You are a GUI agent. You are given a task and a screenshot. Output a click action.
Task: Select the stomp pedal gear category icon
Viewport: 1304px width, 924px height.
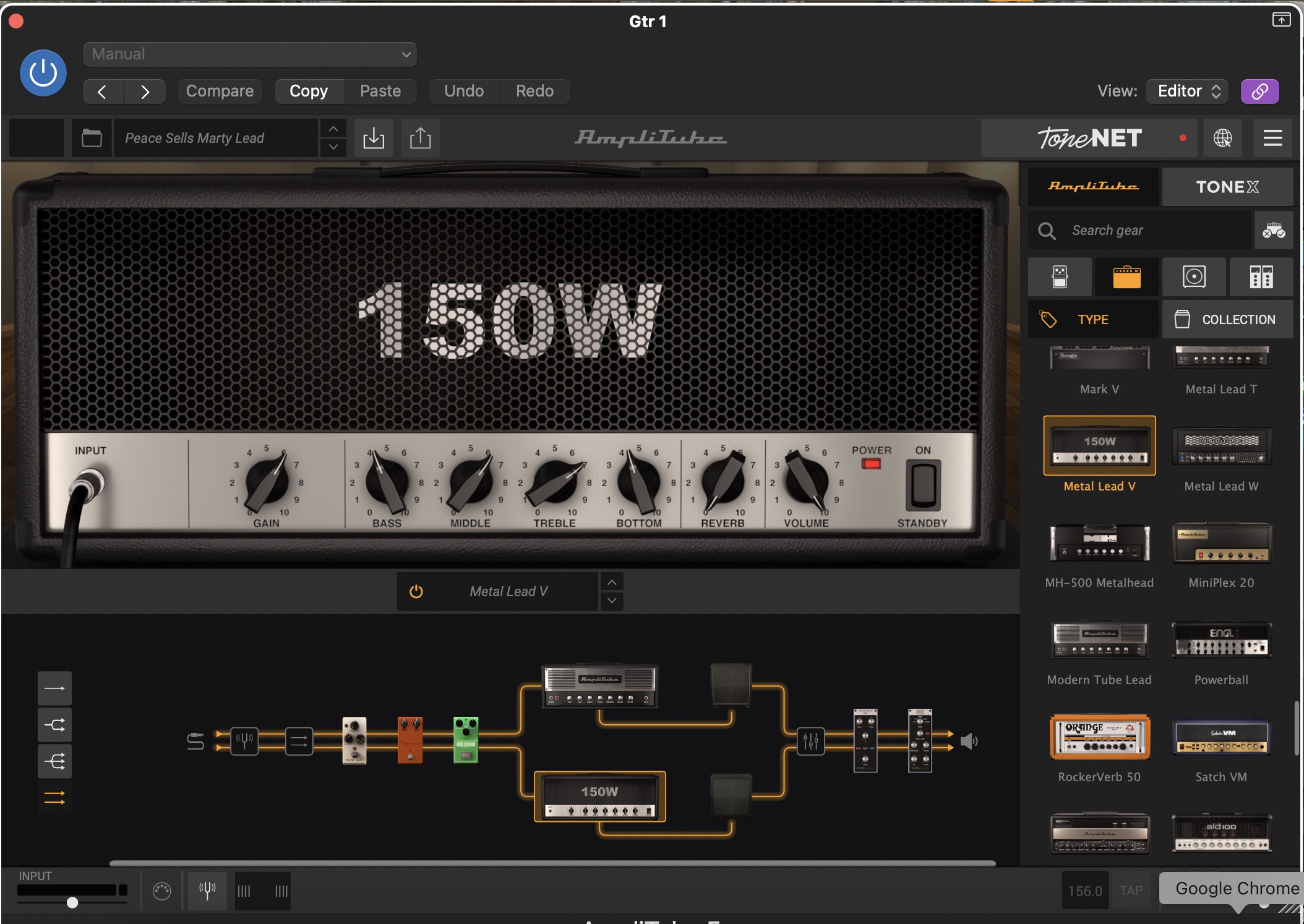[1060, 277]
